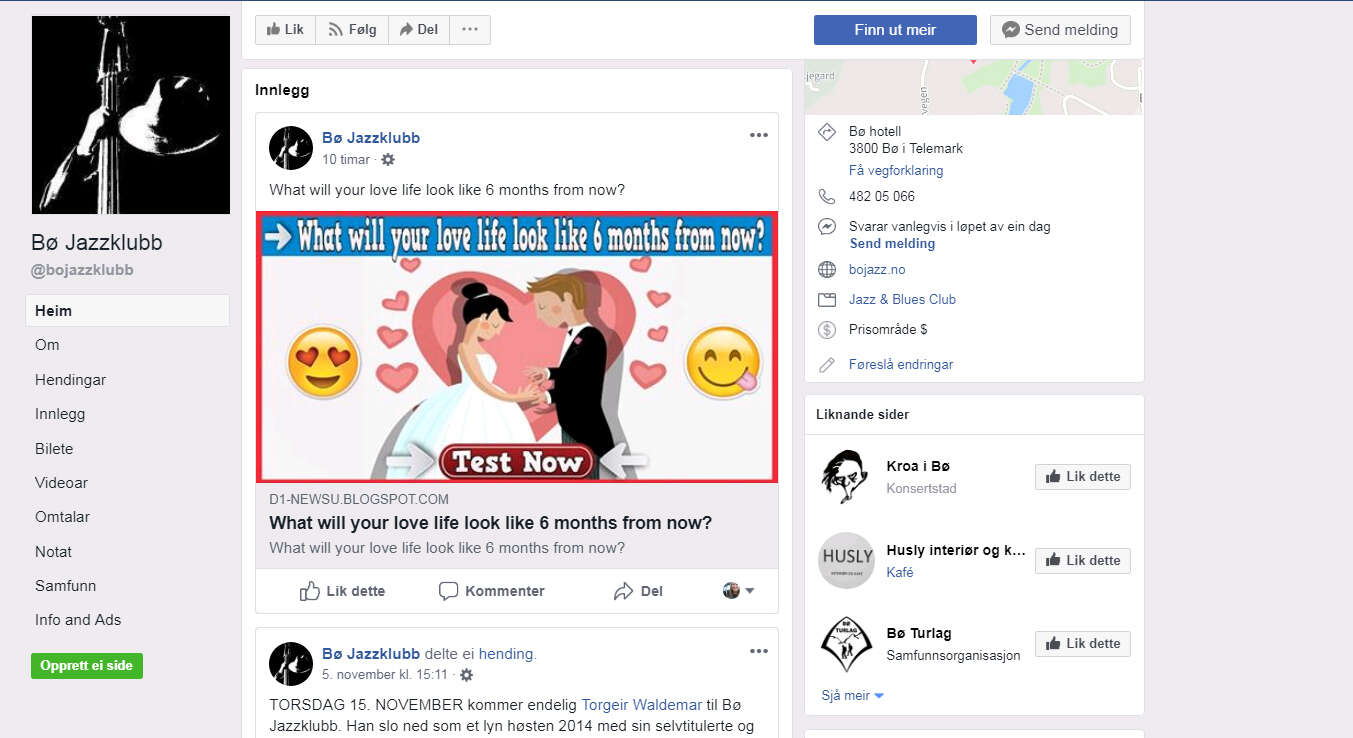Open the profile selector dropdown beside post share
Screen dimensions: 1353x738
click(x=738, y=591)
